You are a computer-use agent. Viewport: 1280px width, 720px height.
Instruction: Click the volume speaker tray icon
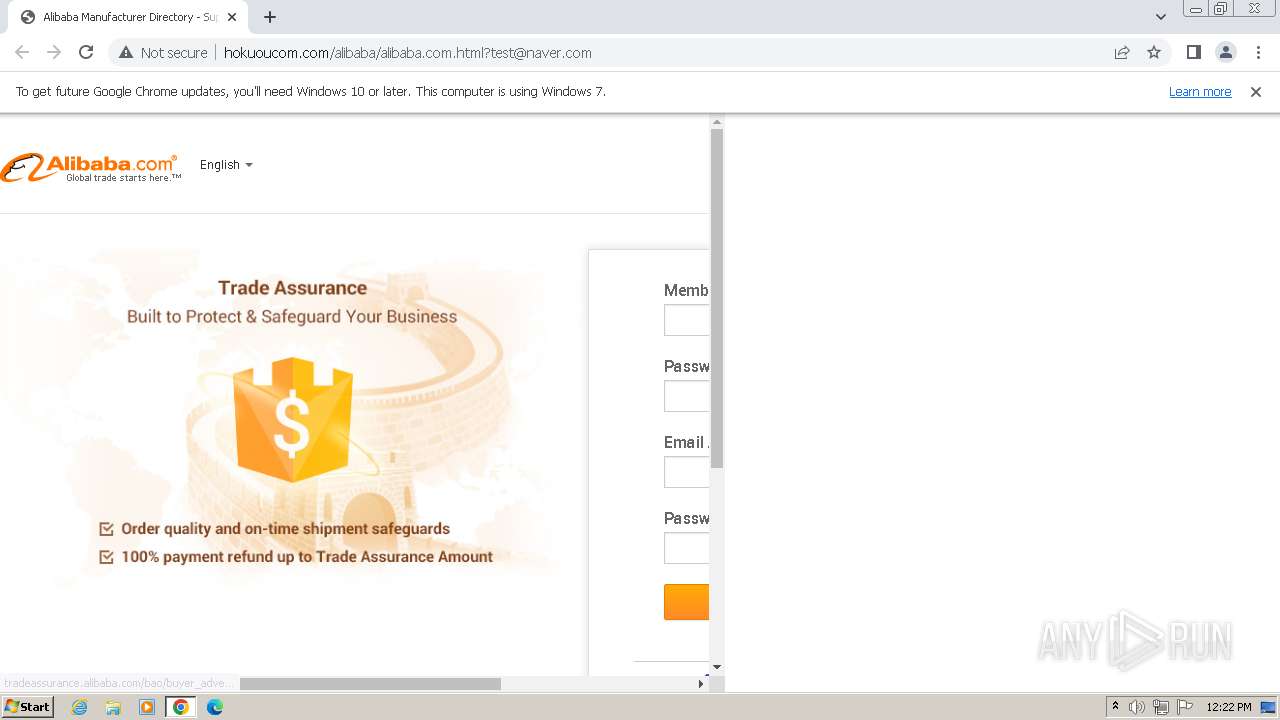coord(1137,707)
